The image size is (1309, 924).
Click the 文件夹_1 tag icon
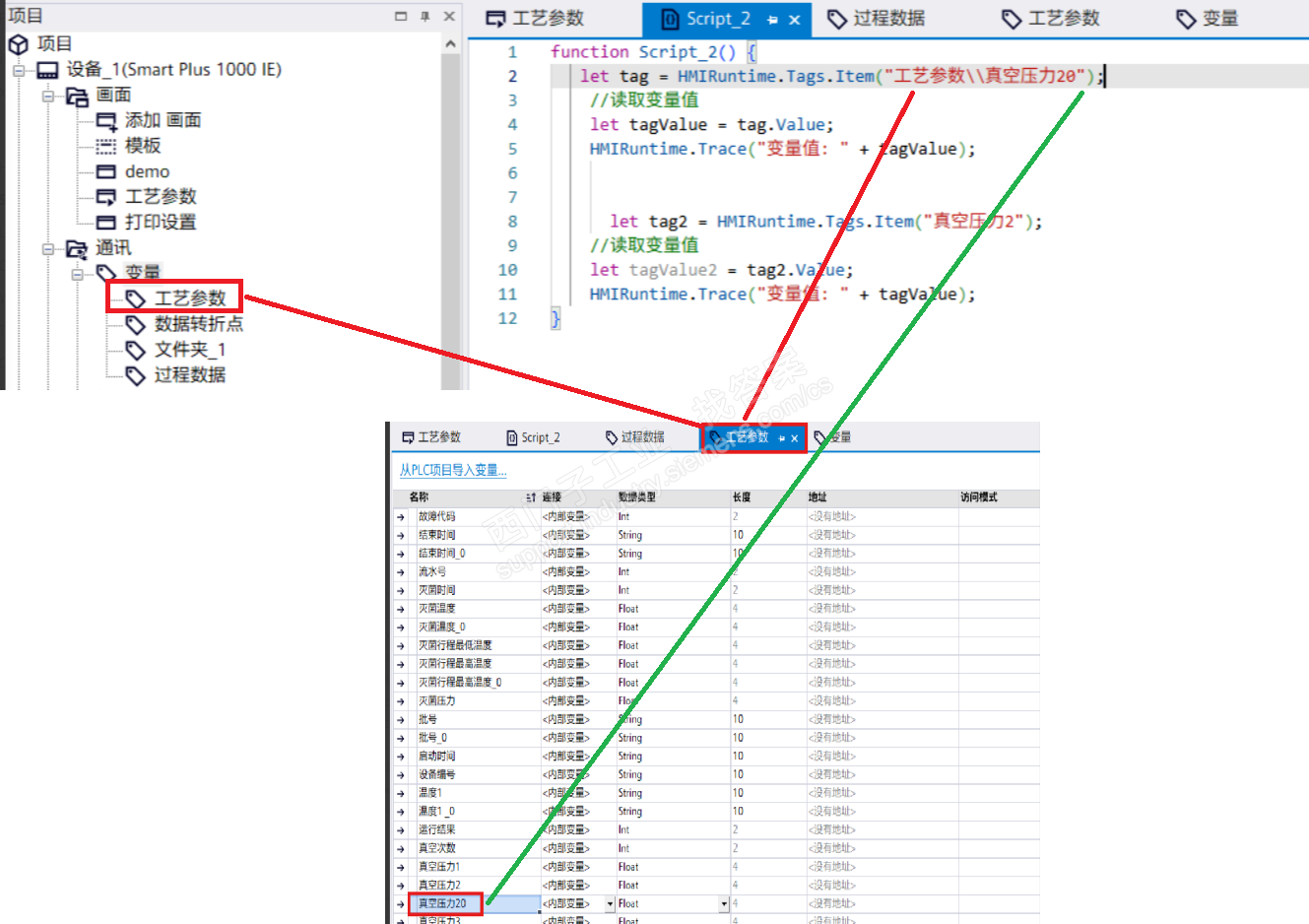click(136, 350)
